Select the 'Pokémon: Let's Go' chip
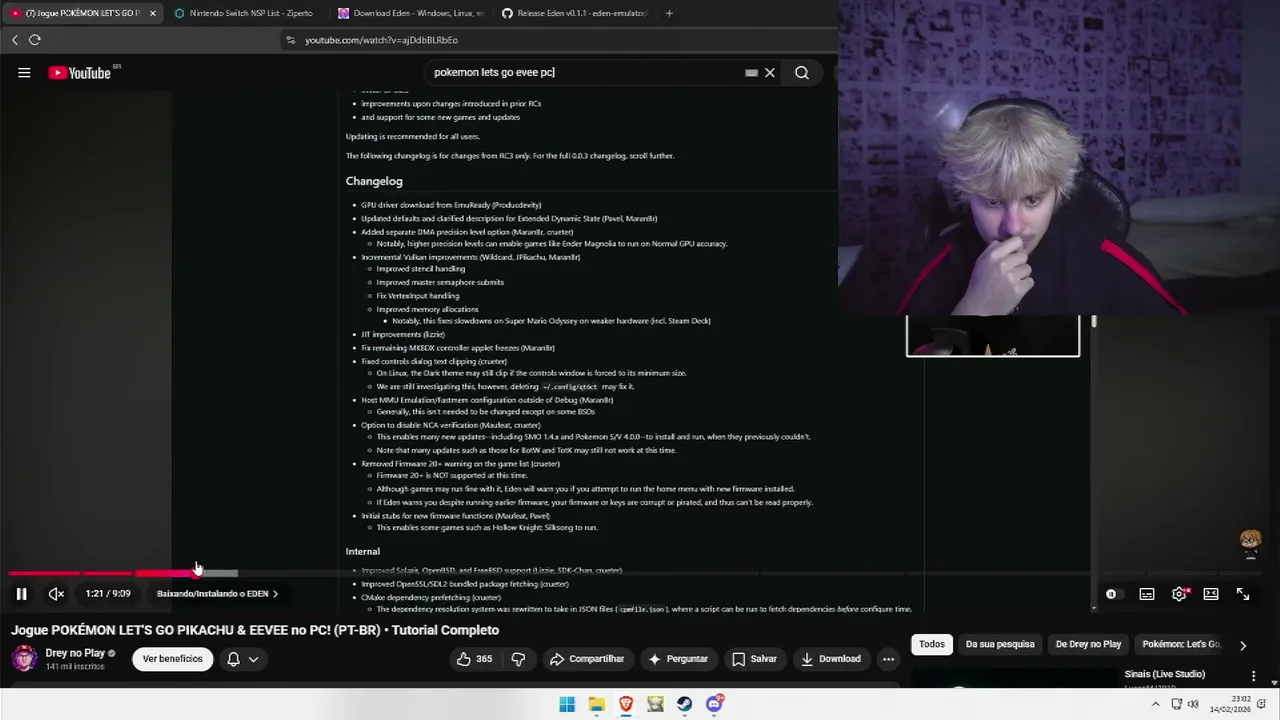 tap(1181, 645)
